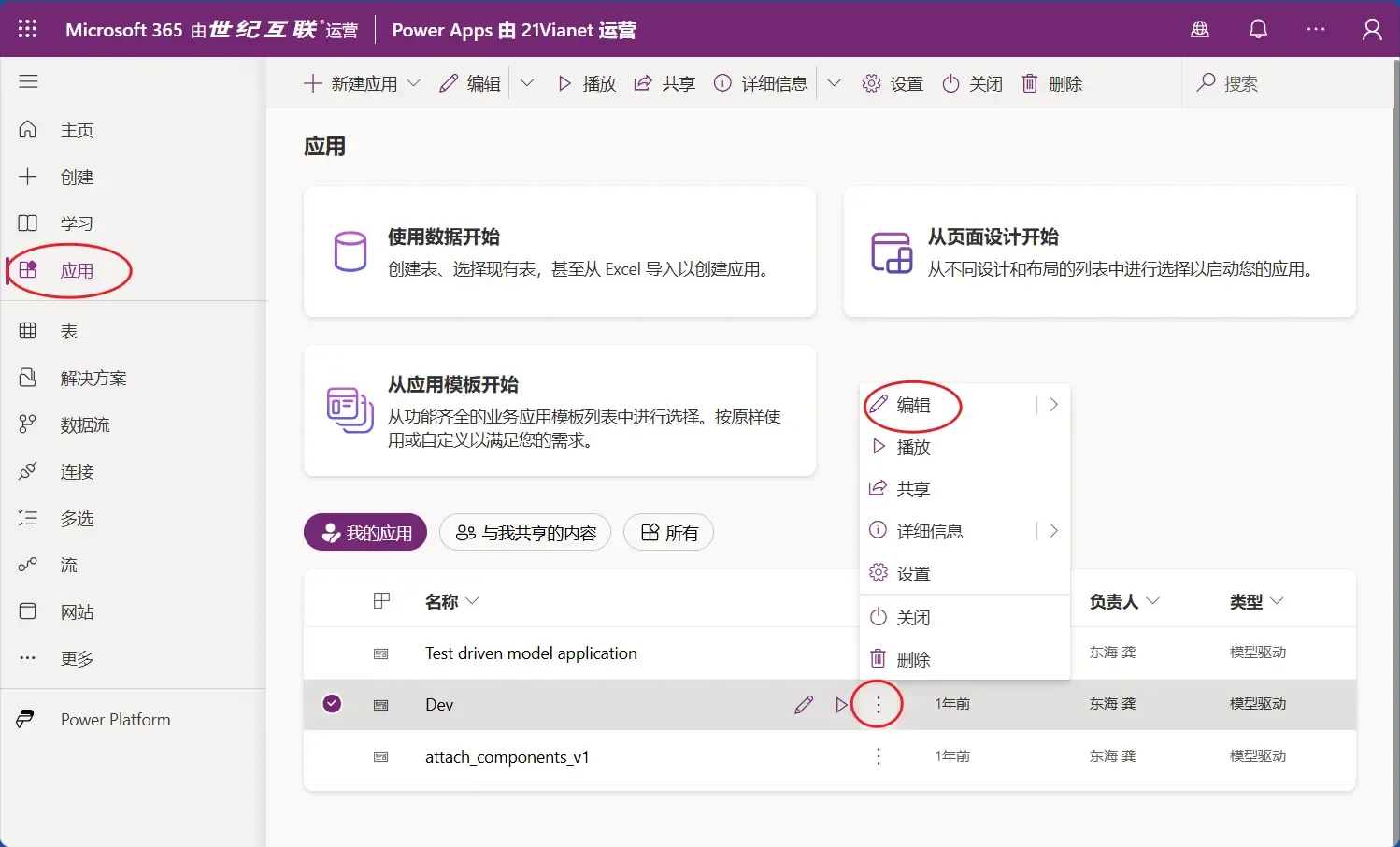Viewport: 1400px width, 847px height.
Task: Open Power Platform from the bottom sidebar
Action: pos(114,719)
